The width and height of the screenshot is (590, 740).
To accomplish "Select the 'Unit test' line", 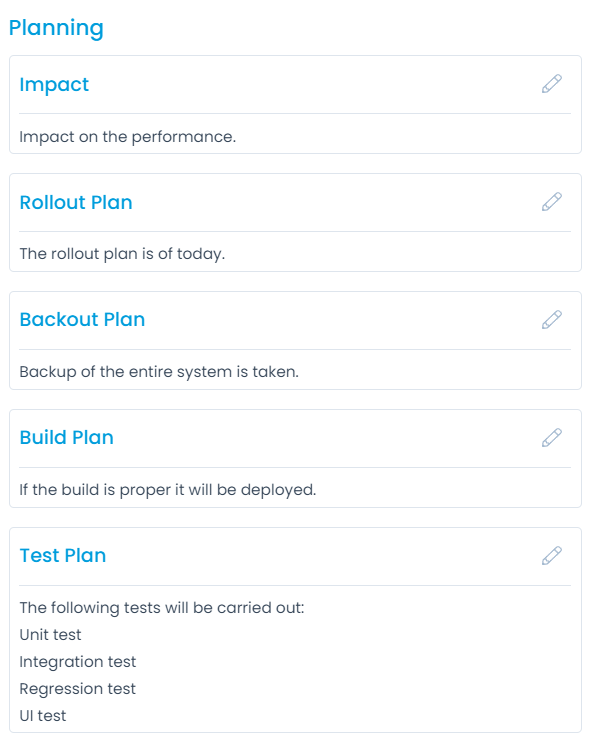I will (50, 635).
